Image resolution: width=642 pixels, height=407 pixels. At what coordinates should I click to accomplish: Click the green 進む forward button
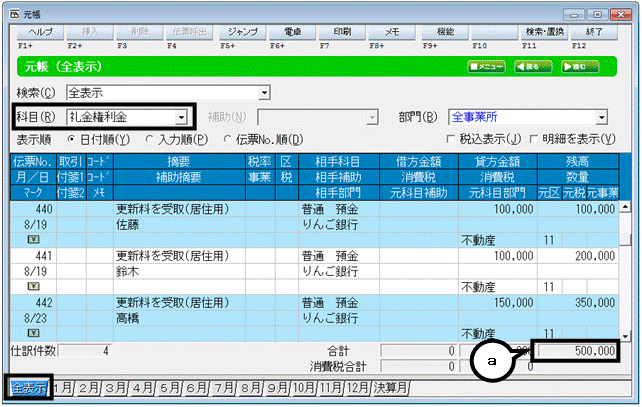(x=580, y=66)
